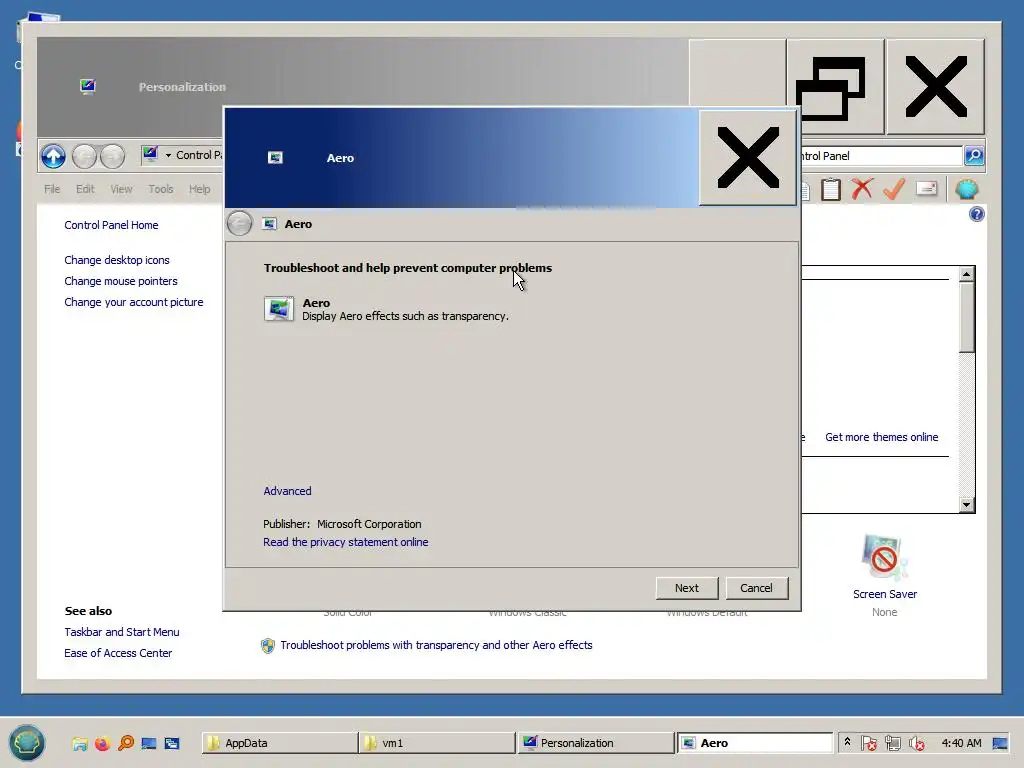
Task: Click the Cancel button
Action: coord(756,588)
